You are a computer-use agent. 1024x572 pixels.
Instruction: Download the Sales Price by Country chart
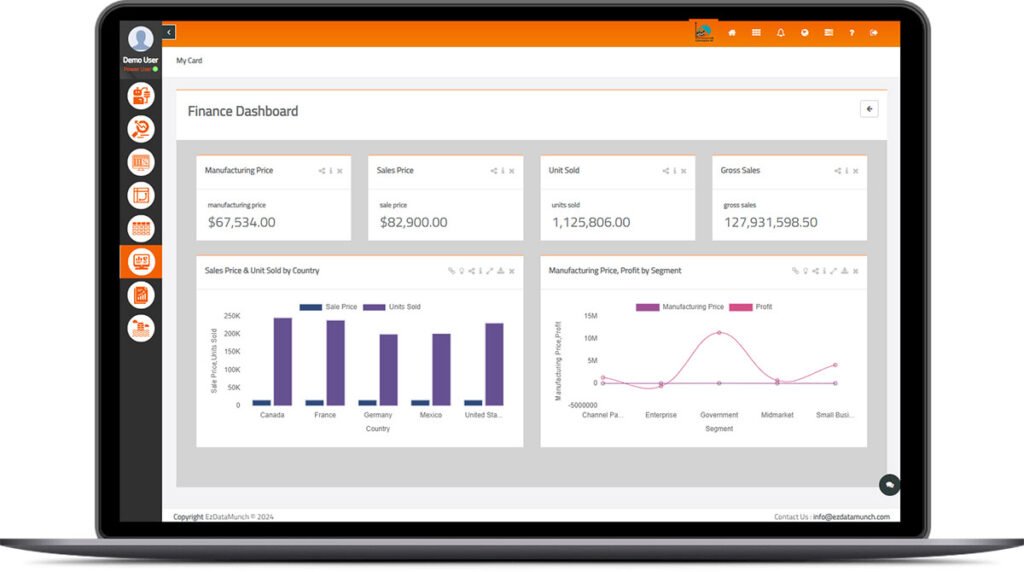[501, 271]
